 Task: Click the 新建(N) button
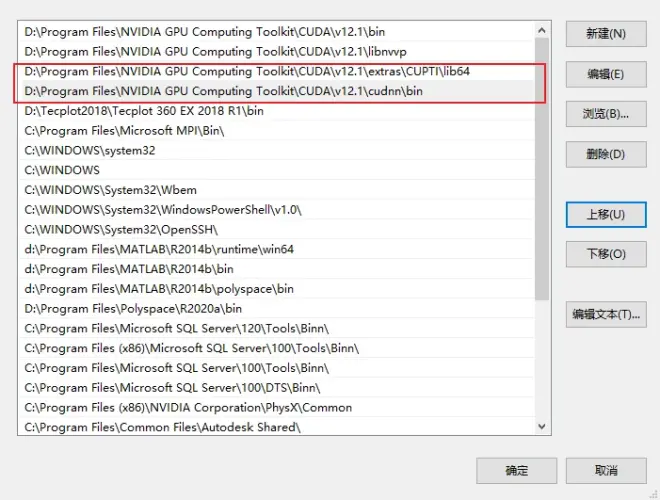606,34
